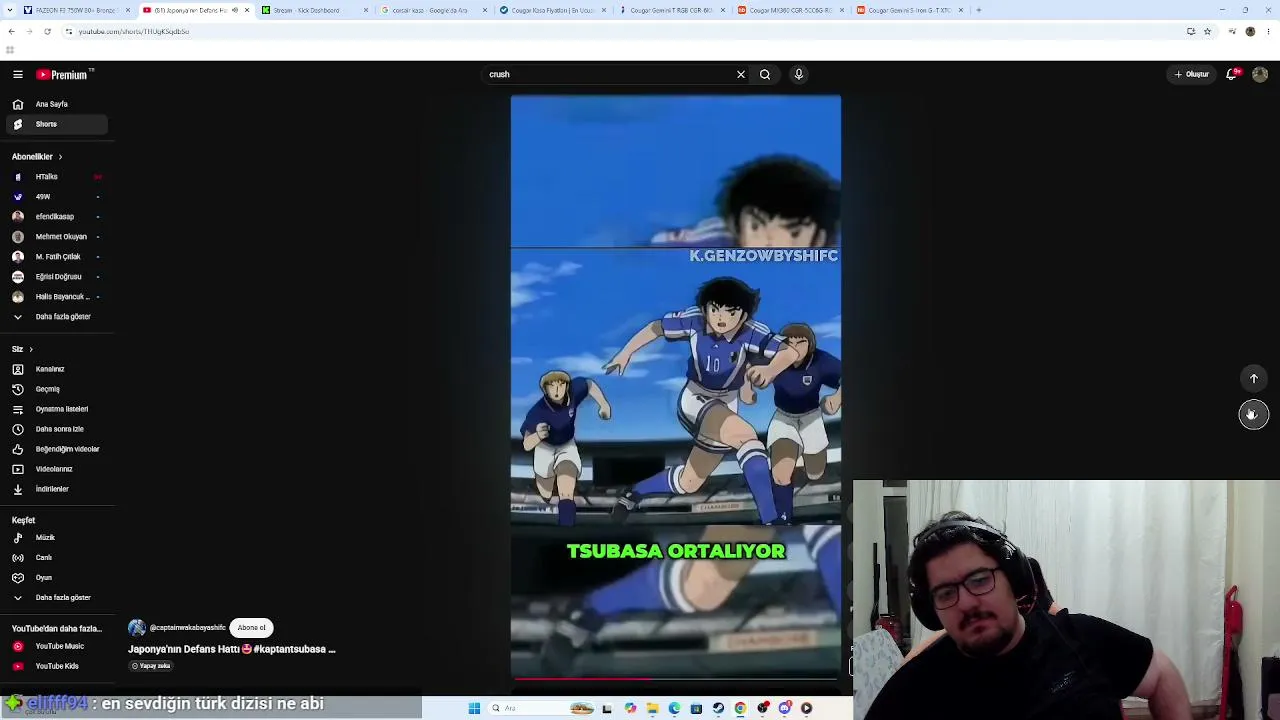Open the Windows Start menu

[474, 708]
